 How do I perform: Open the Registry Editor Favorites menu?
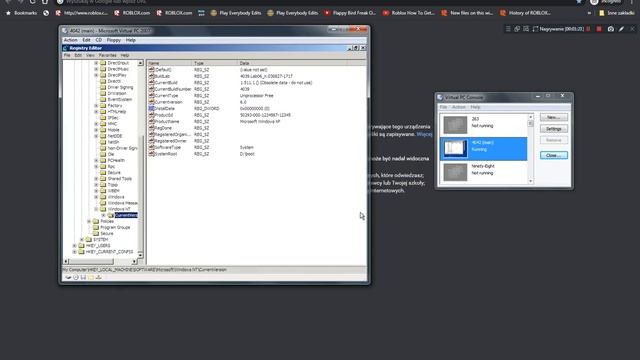click(107, 55)
